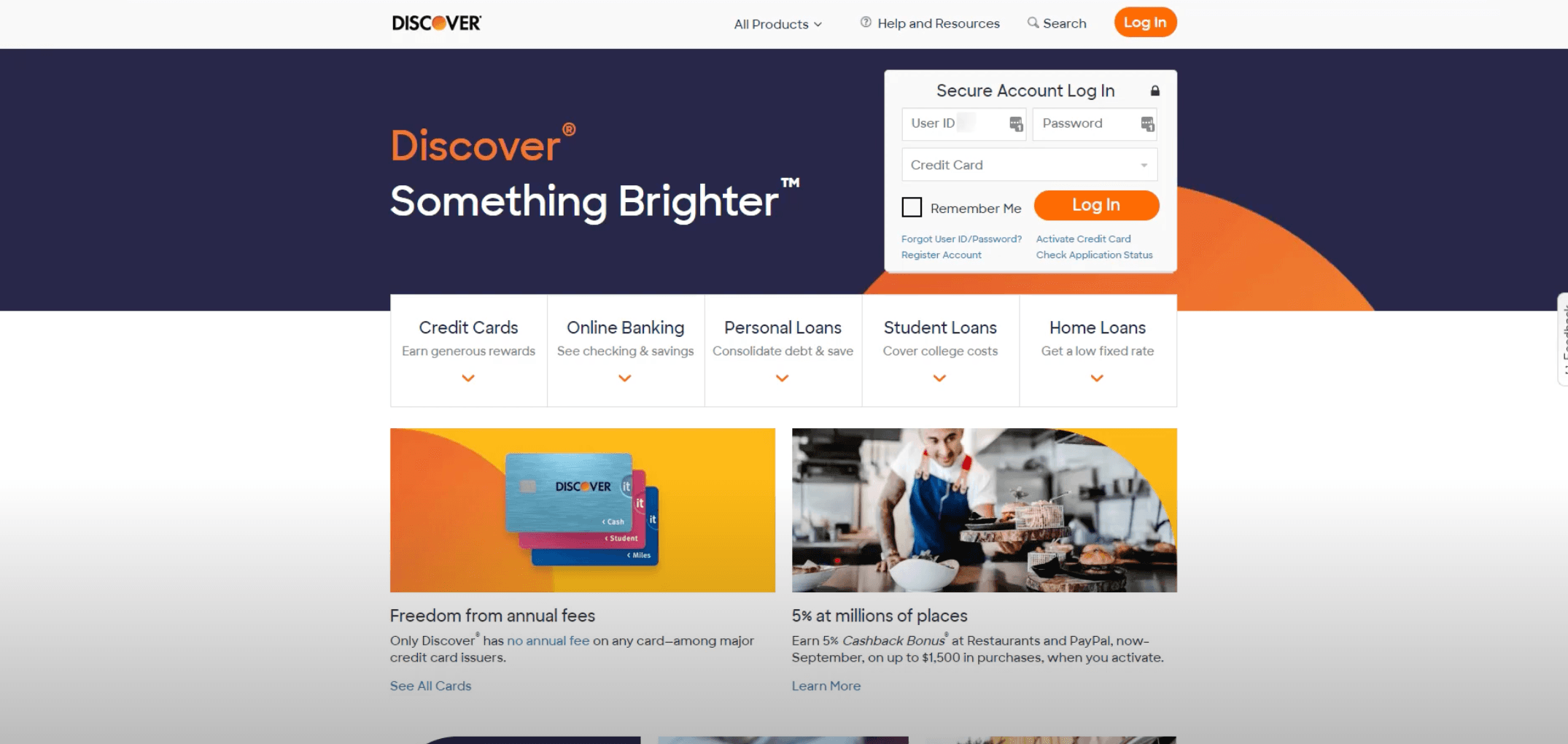1568x744 pixels.
Task: Expand the All Products menu
Action: [x=777, y=24]
